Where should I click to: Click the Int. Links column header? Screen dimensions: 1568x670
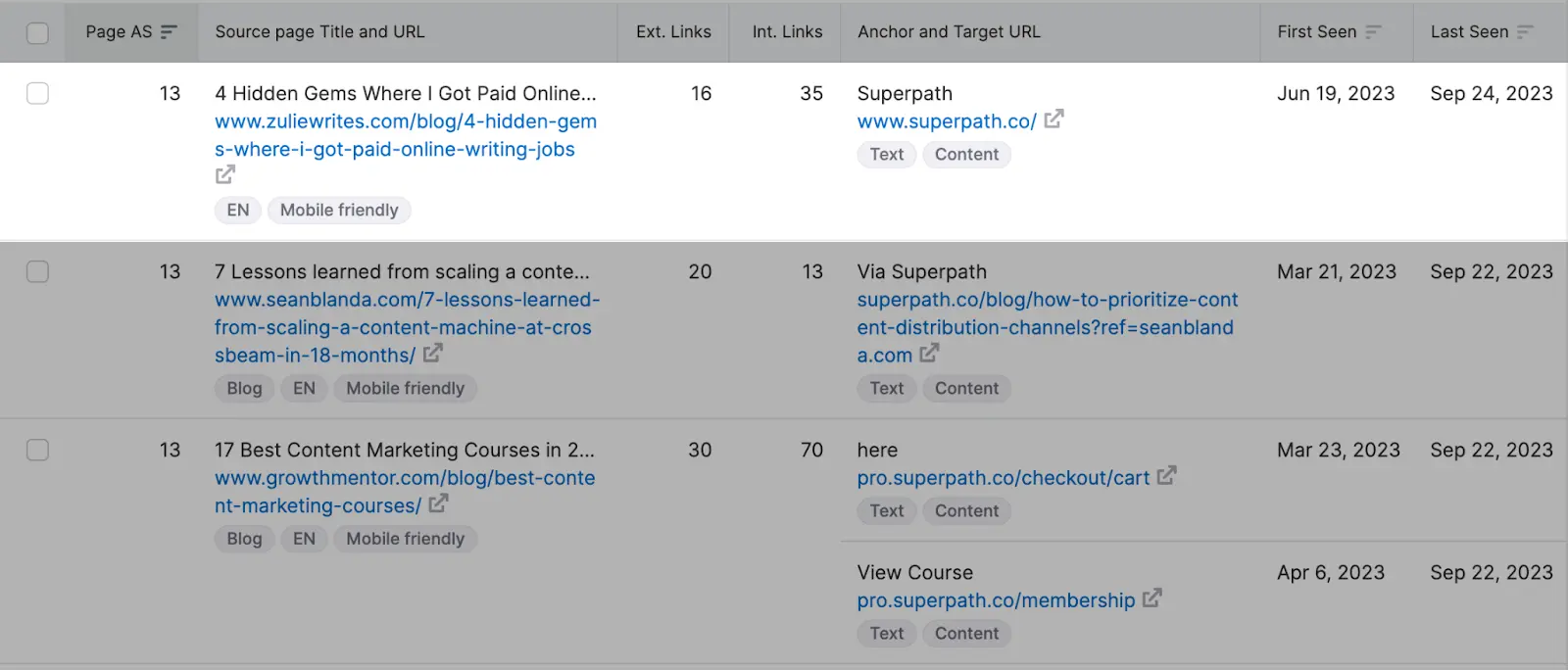(786, 31)
